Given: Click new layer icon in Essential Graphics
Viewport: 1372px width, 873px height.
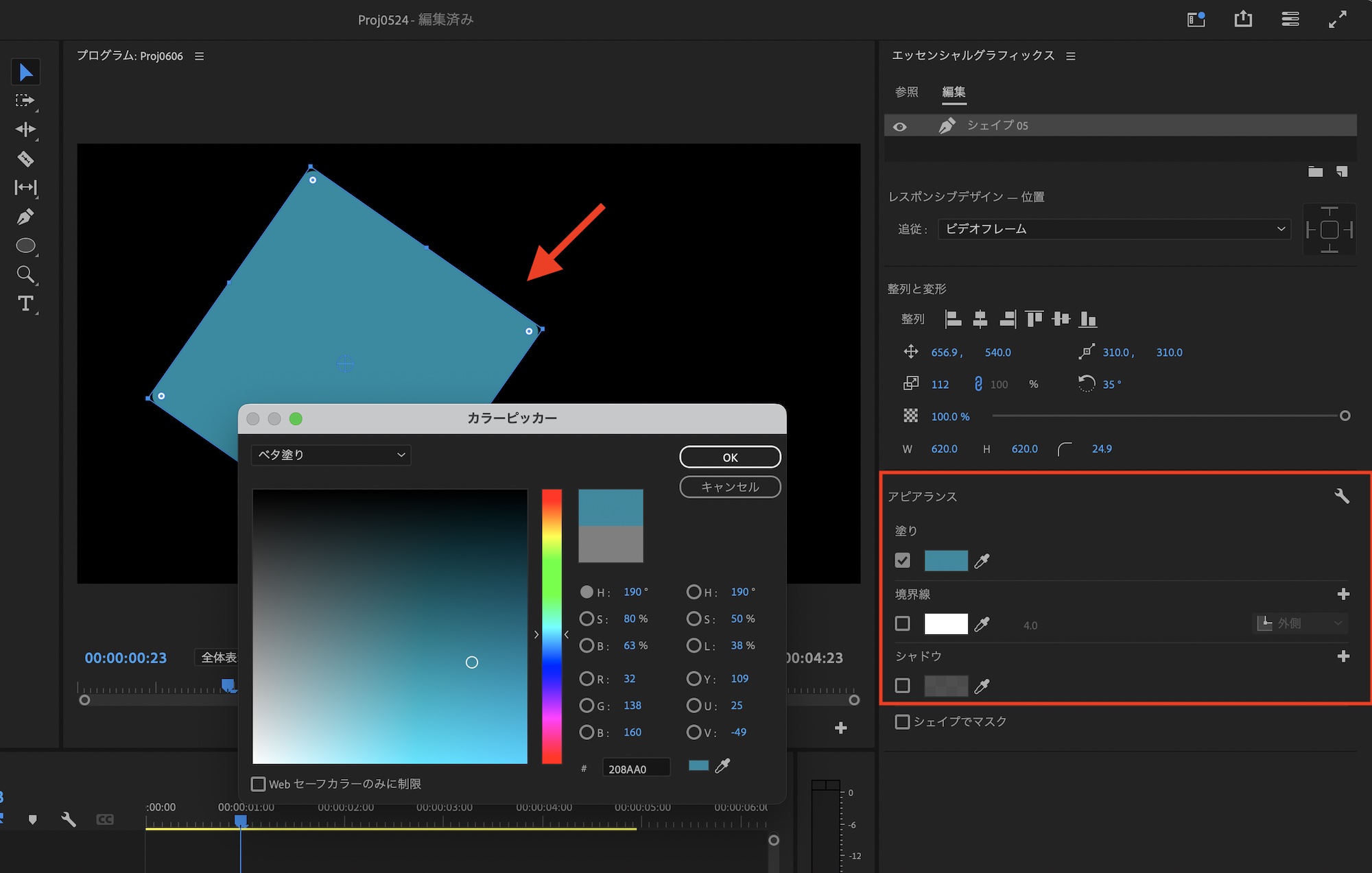Looking at the screenshot, I should [x=1342, y=171].
